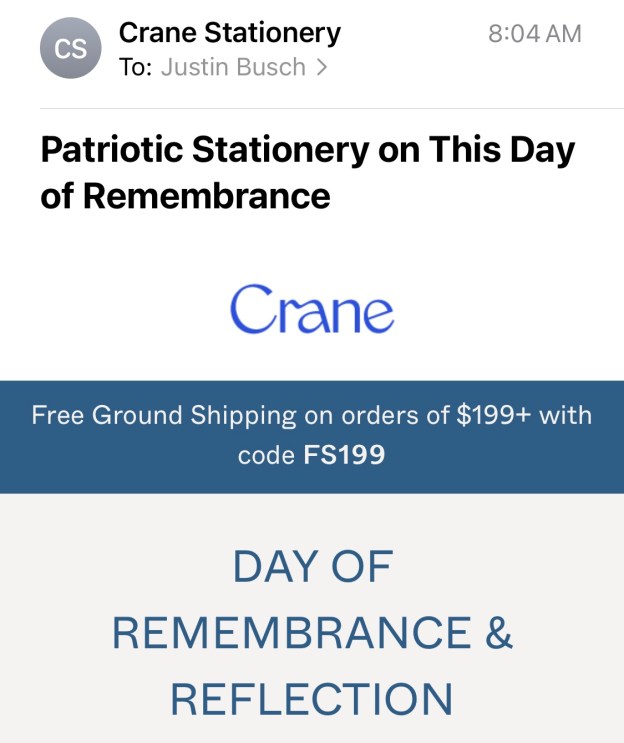Tap the "$199+" amount in the banner
Image resolution: width=624 pixels, height=743 pixels.
[494, 415]
